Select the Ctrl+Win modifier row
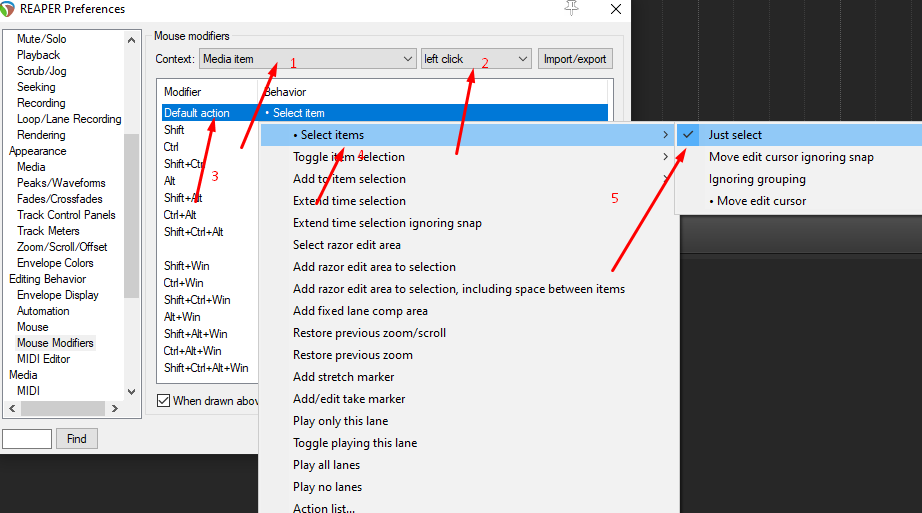Screen dimensions: 922x513 pyautogui.click(x=183, y=283)
